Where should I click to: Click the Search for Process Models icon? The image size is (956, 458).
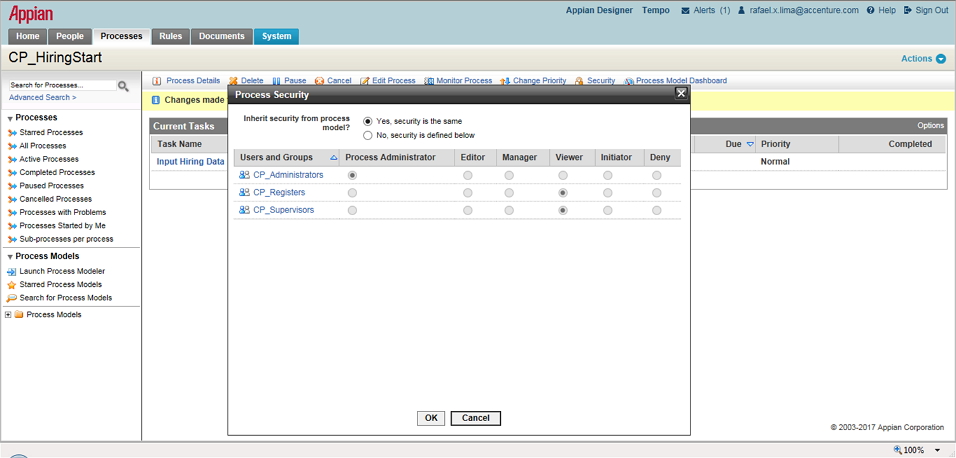pos(12,298)
